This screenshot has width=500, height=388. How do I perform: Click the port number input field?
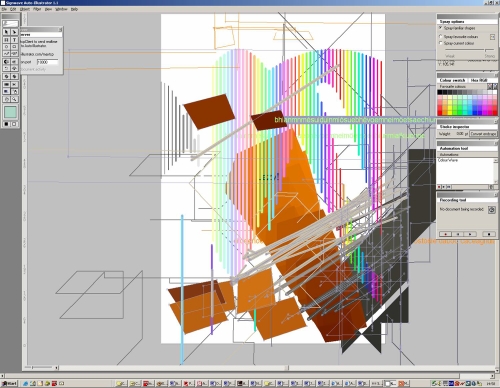click(47, 62)
